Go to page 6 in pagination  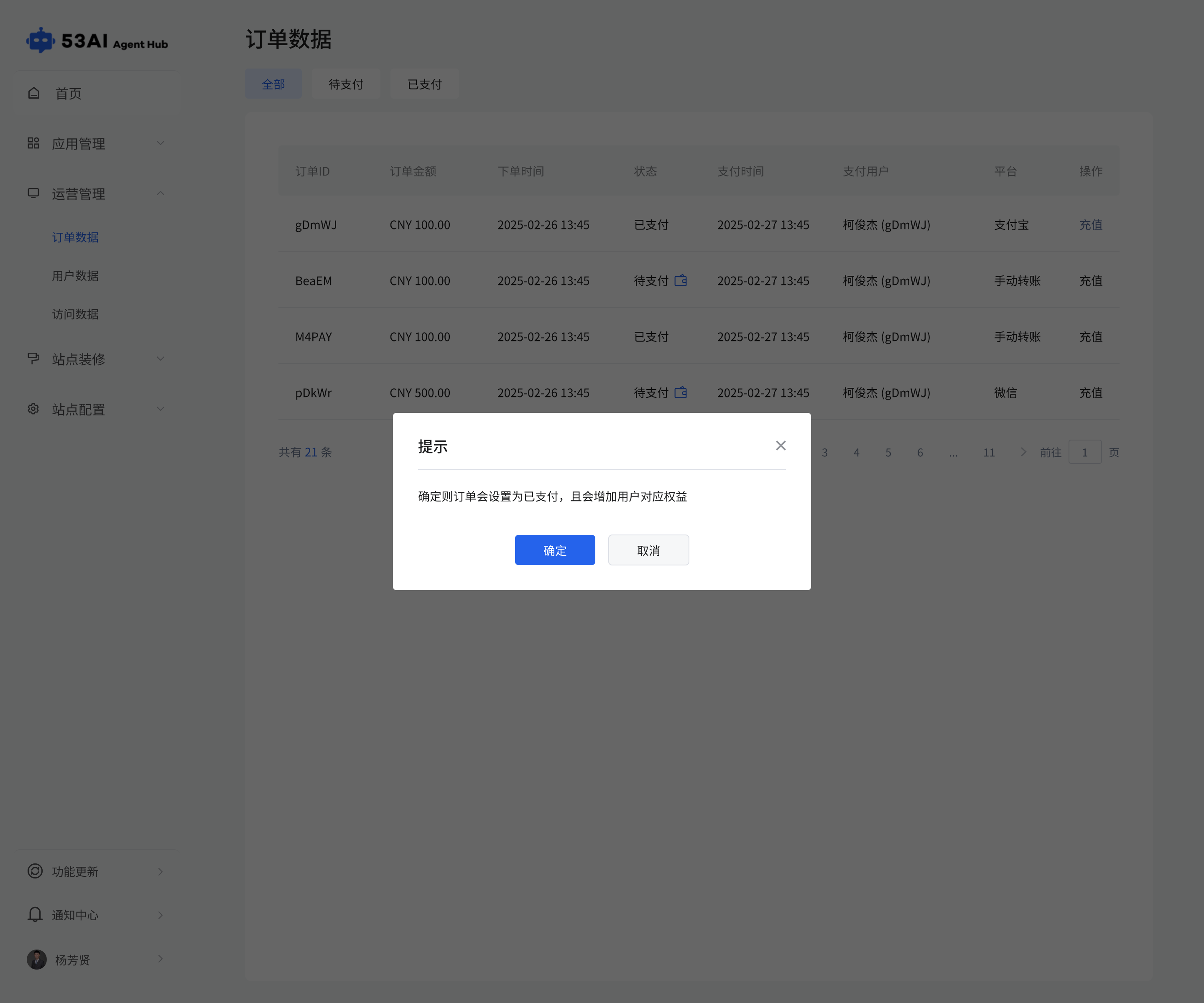pos(920,452)
